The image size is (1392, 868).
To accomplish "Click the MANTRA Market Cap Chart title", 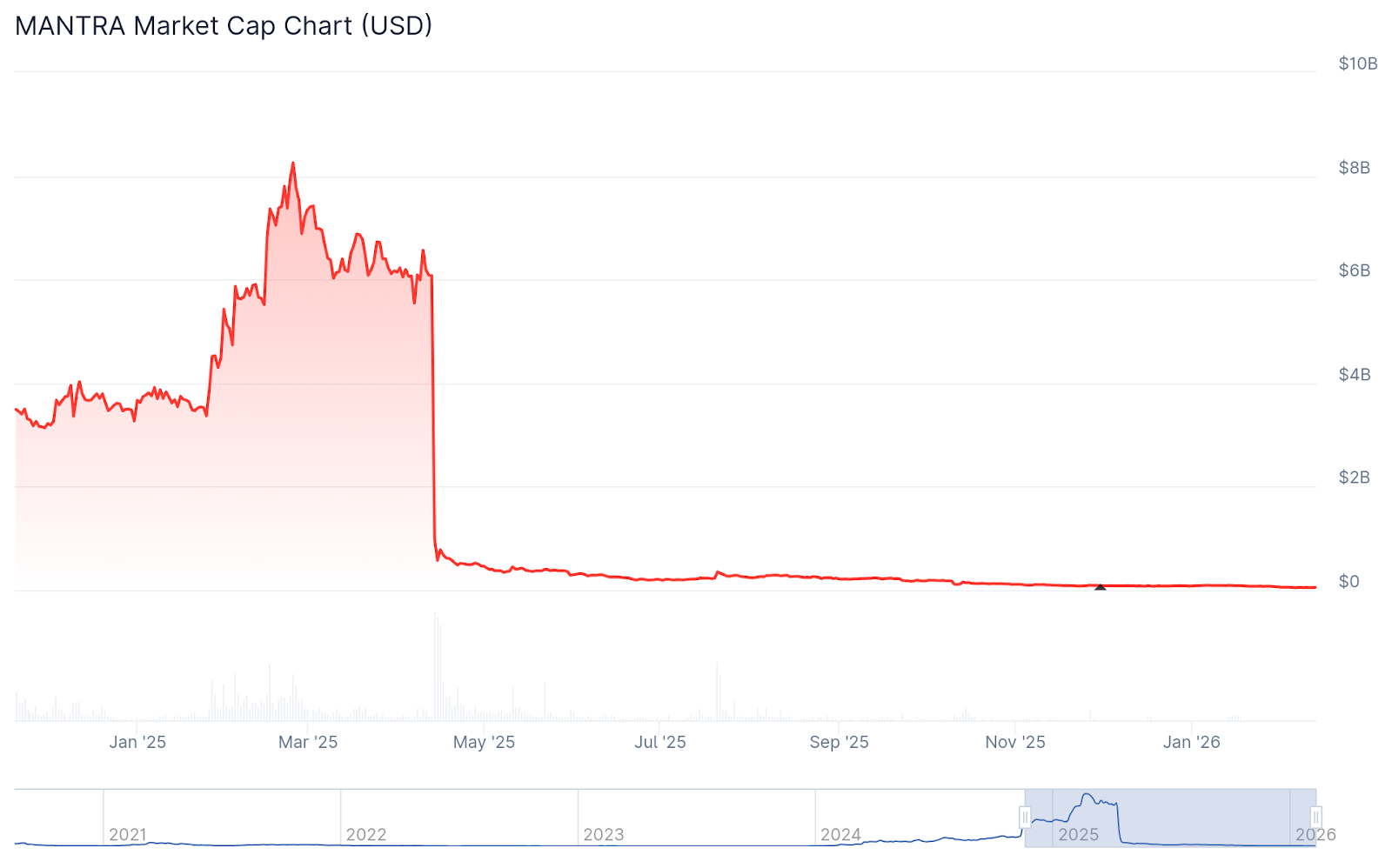I will 224,26.
